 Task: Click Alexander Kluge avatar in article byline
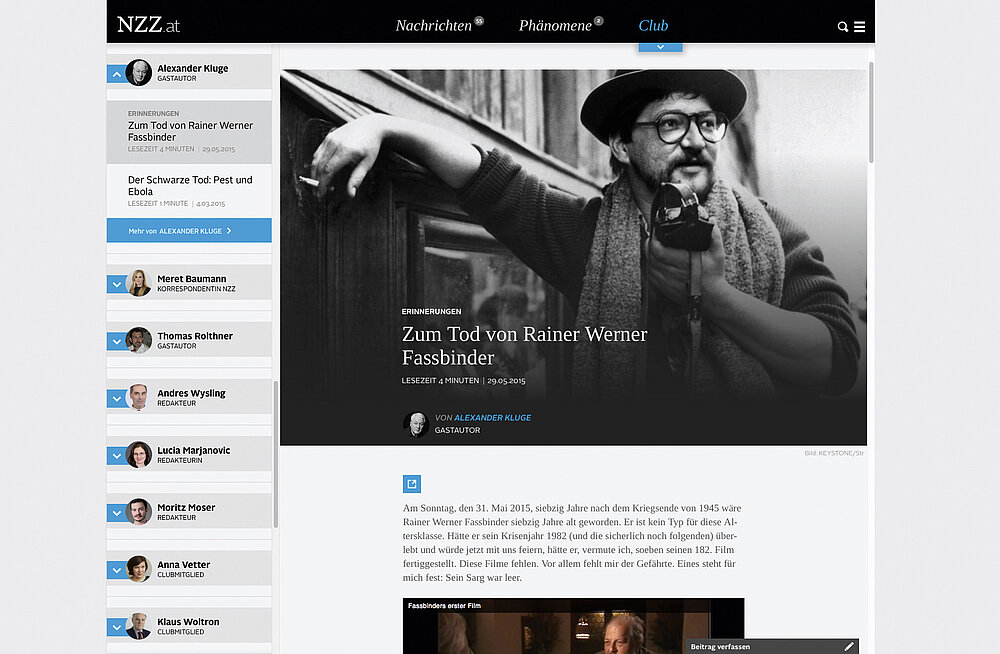415,424
